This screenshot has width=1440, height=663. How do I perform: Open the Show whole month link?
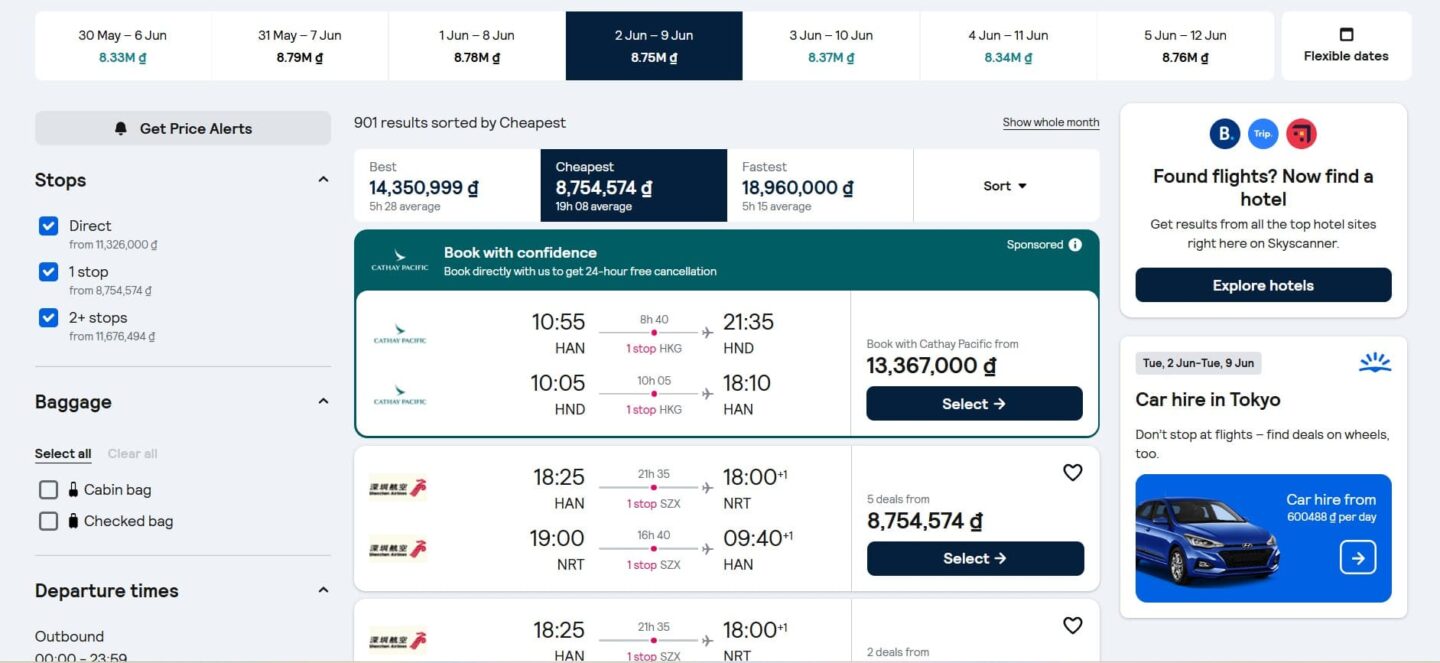pos(1051,123)
